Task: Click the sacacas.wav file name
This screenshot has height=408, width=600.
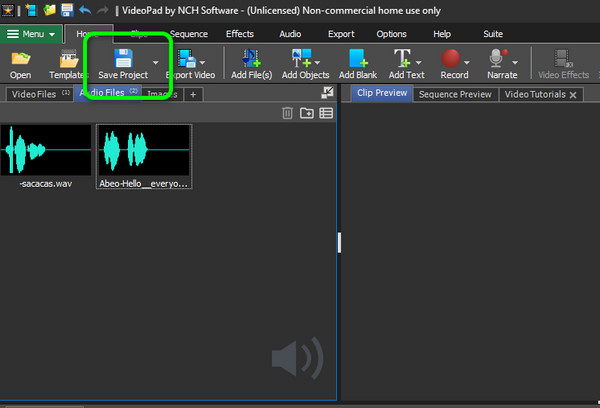Action: [46, 184]
